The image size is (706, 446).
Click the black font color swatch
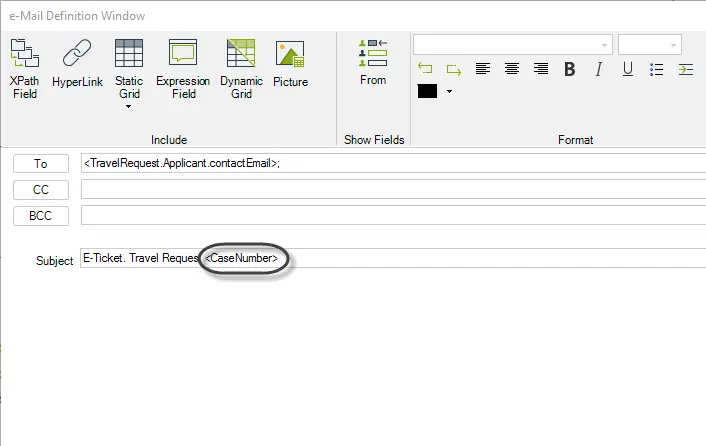point(427,91)
